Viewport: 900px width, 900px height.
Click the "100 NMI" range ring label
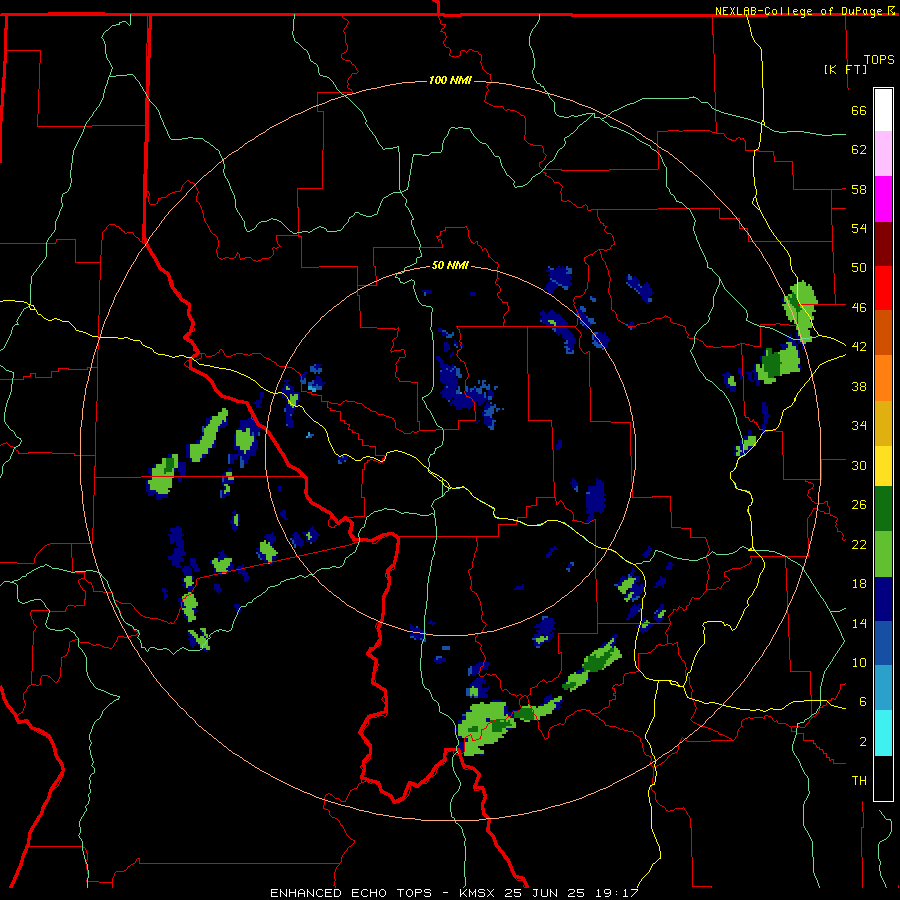450,80
